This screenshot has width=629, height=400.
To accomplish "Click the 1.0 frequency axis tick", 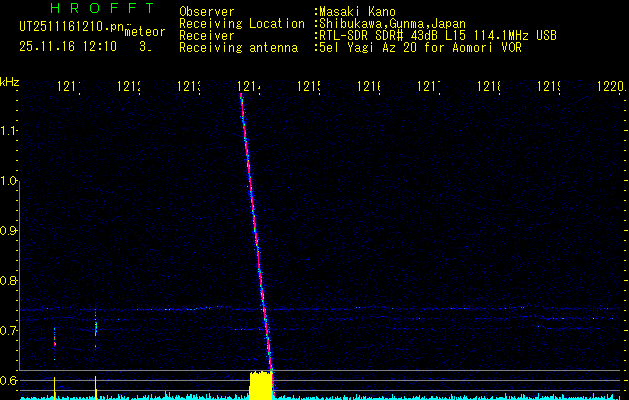I will pos(10,181).
